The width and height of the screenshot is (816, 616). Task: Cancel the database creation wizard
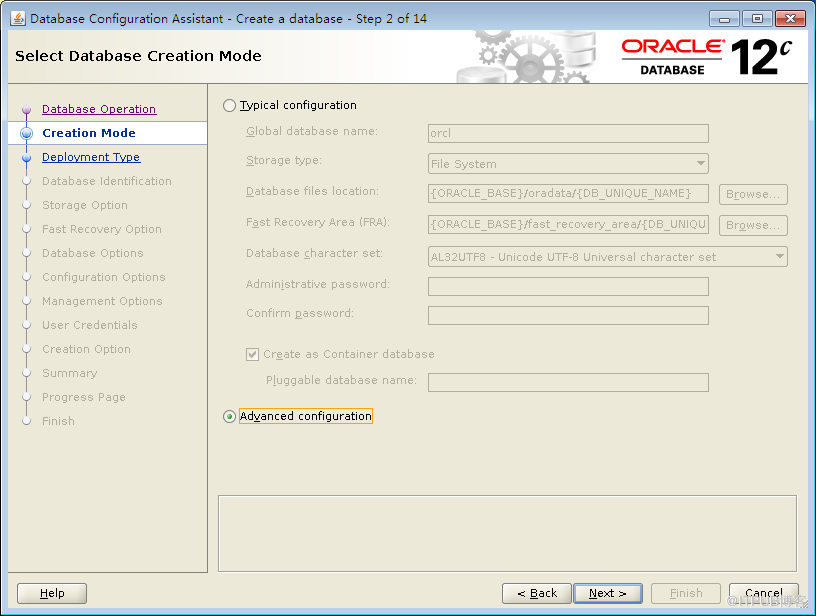coord(763,593)
